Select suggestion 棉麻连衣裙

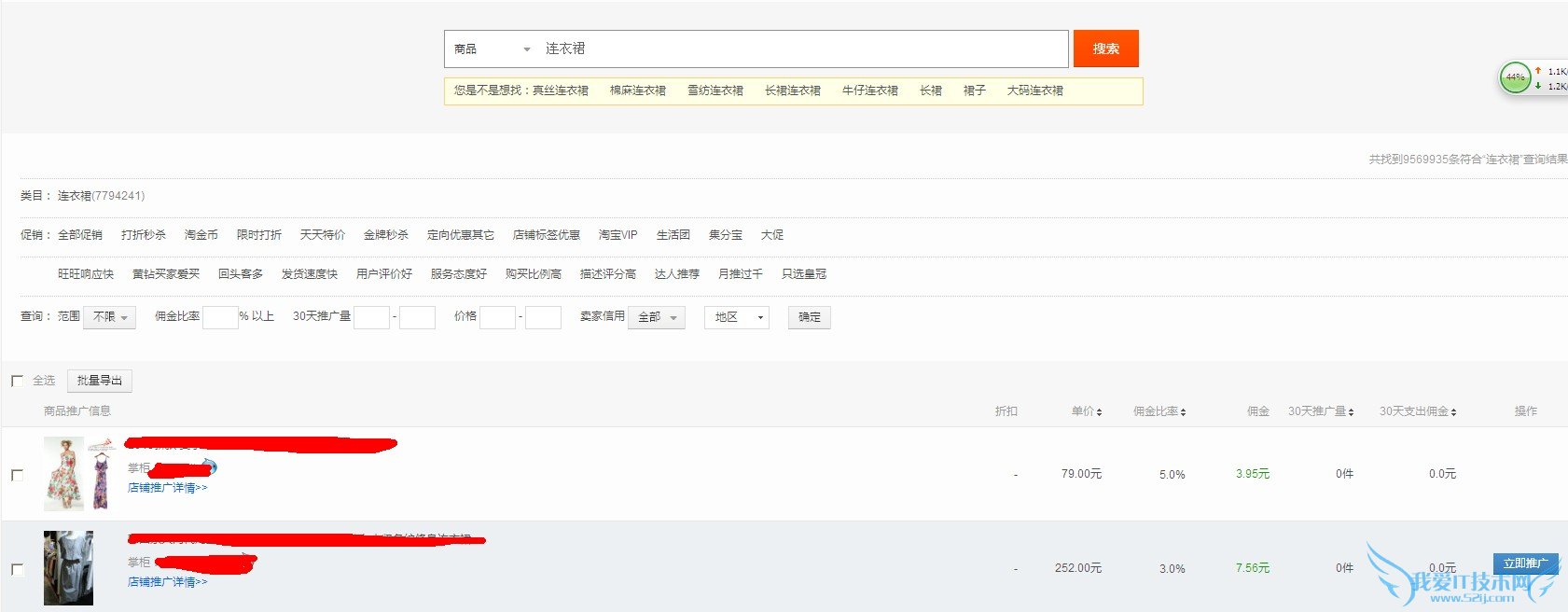tap(637, 90)
